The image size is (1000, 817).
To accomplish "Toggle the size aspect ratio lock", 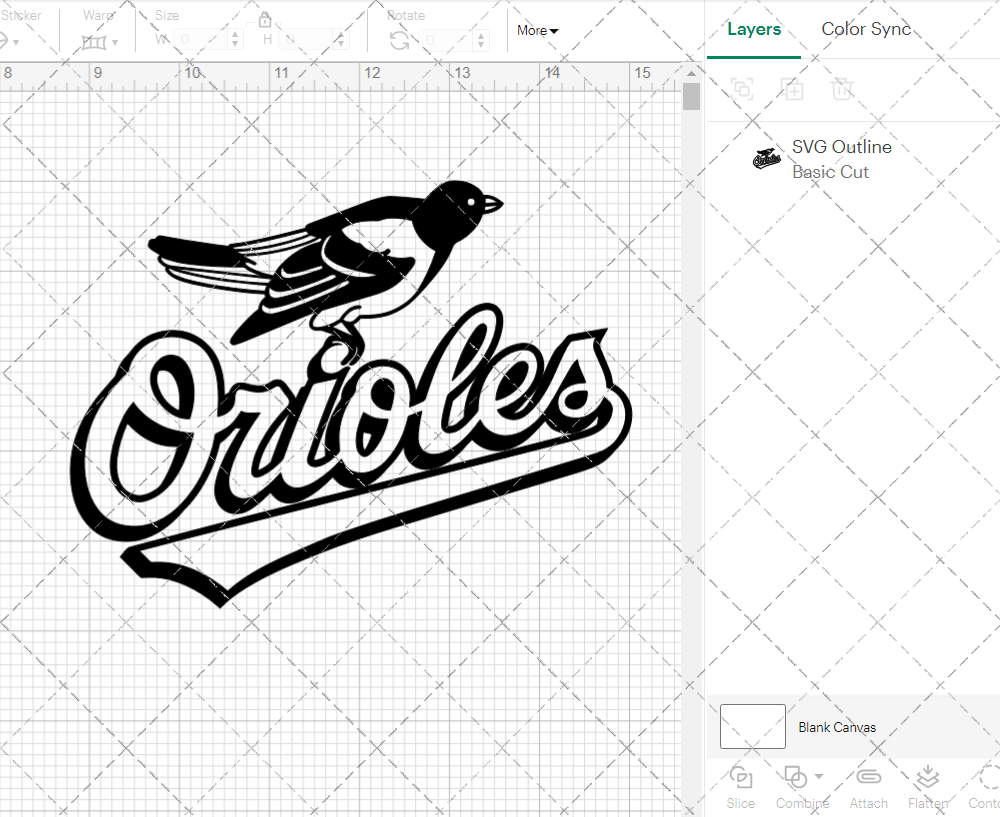I will pyautogui.click(x=265, y=20).
